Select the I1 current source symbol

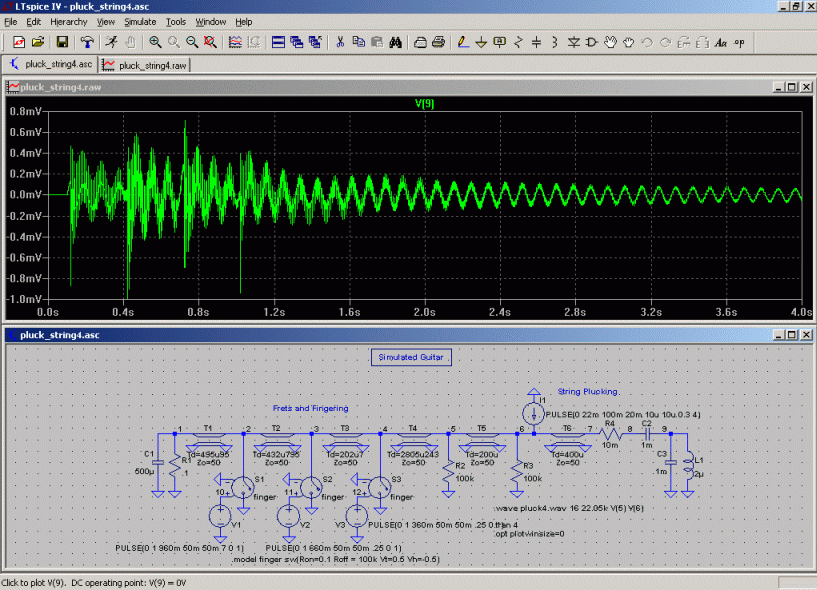[532, 413]
